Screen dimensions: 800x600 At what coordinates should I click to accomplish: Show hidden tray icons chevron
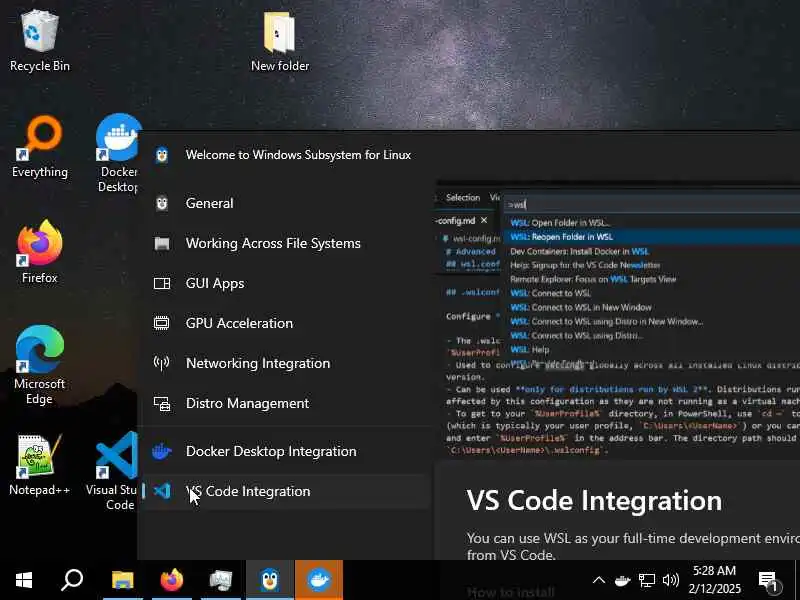click(599, 580)
